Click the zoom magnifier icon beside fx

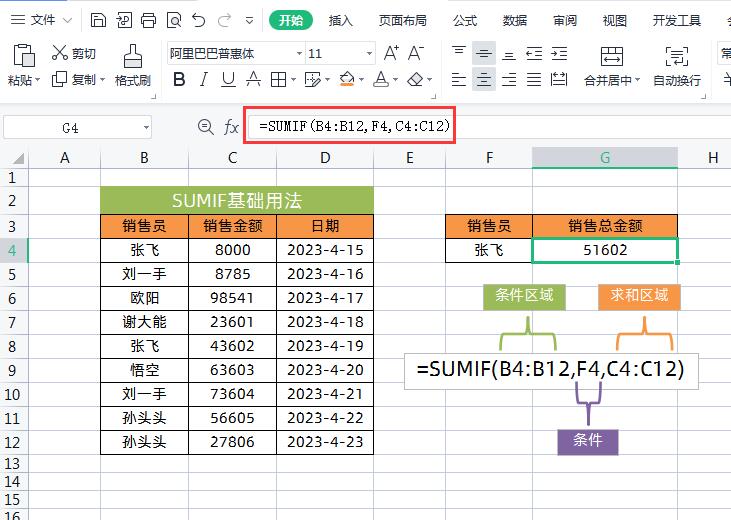click(x=206, y=127)
